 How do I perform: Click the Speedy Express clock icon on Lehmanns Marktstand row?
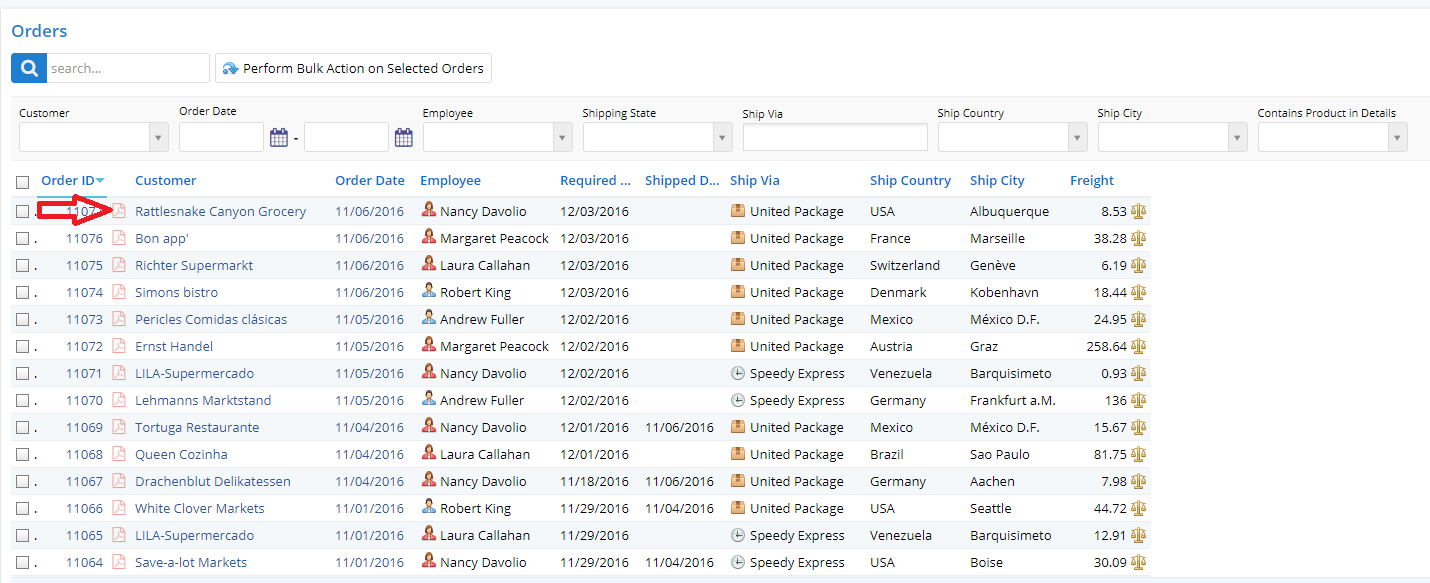click(x=738, y=400)
